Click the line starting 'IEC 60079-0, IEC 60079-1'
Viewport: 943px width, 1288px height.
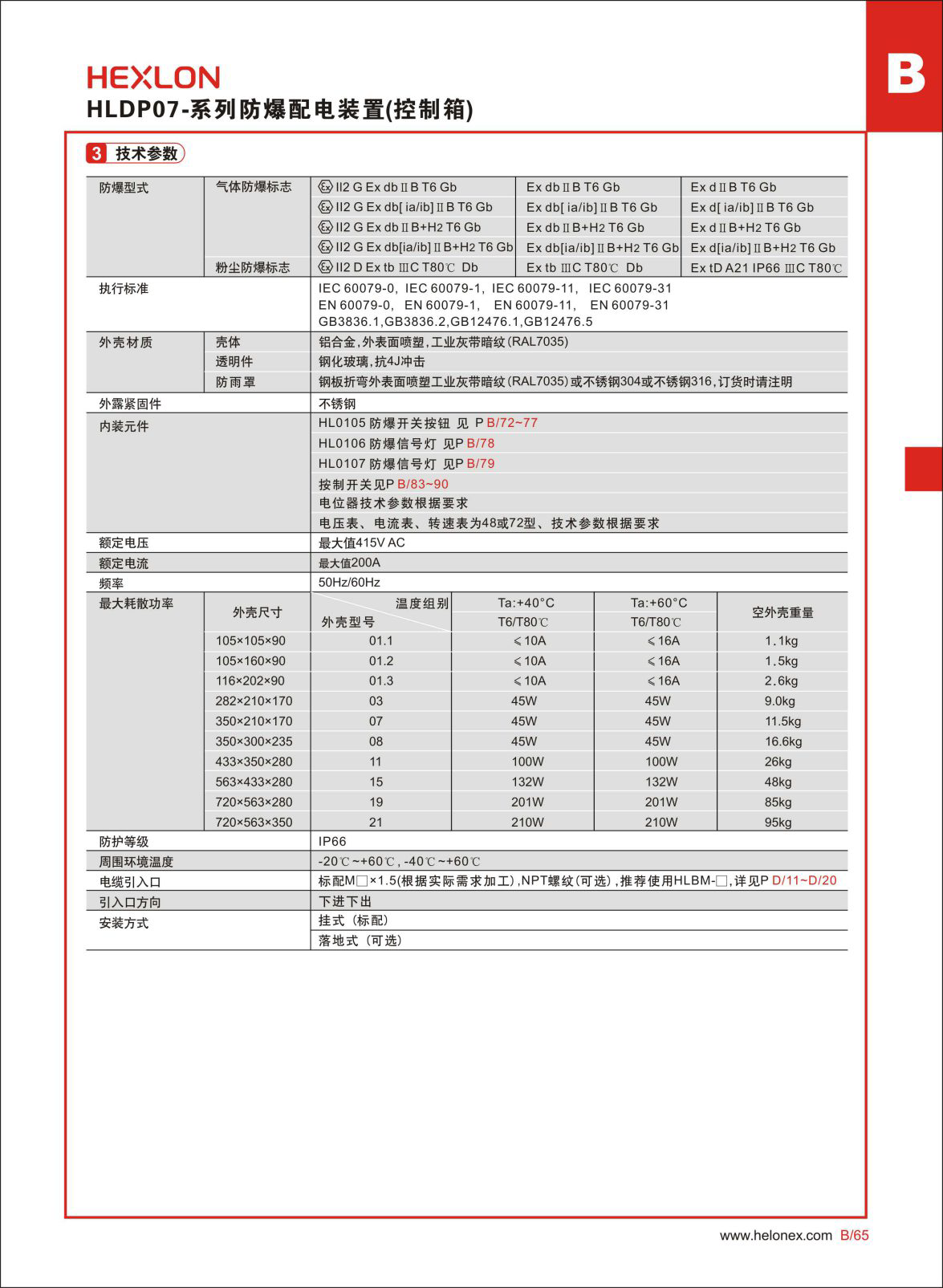click(495, 288)
